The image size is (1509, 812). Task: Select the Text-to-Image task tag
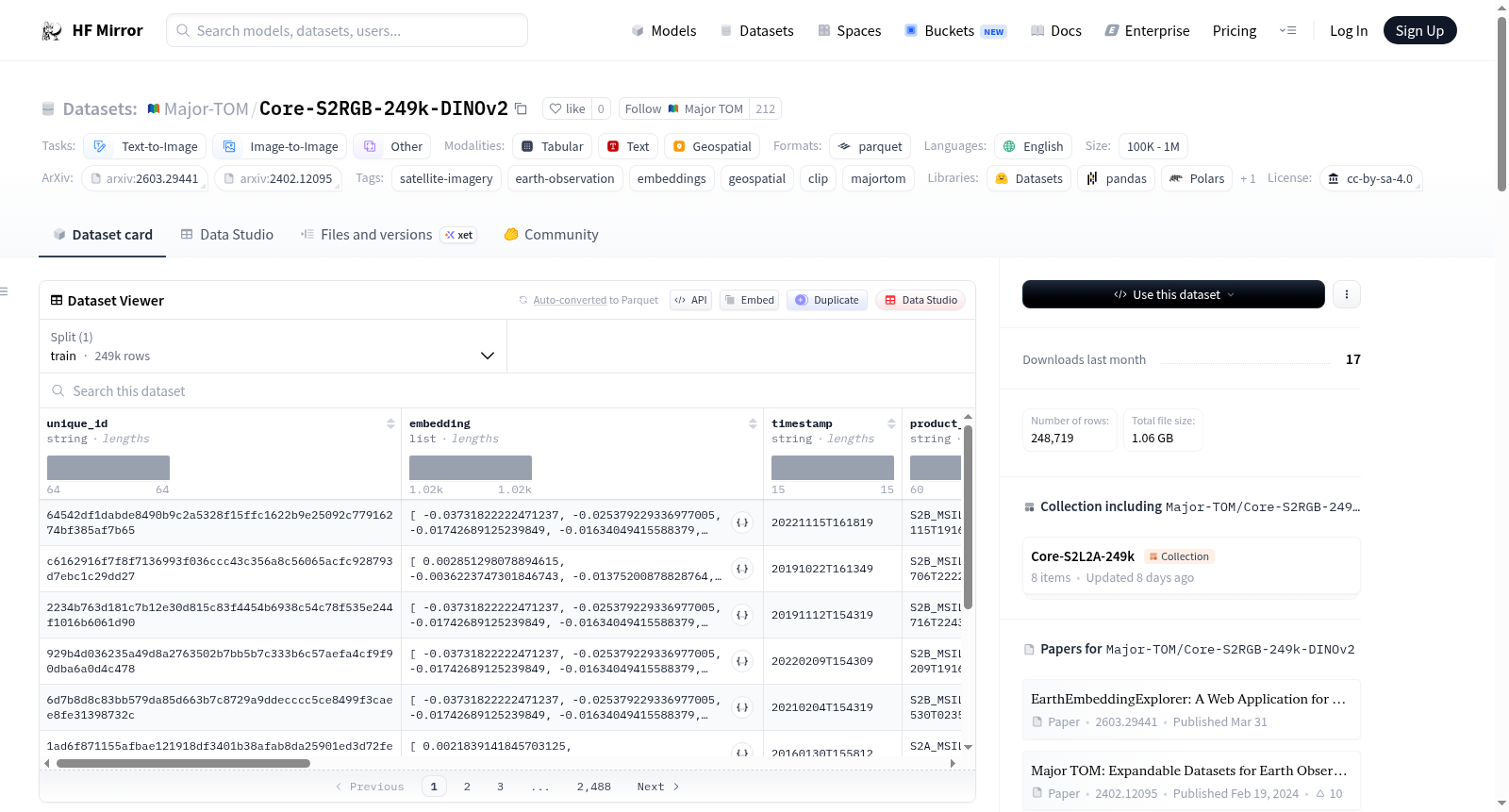[145, 146]
